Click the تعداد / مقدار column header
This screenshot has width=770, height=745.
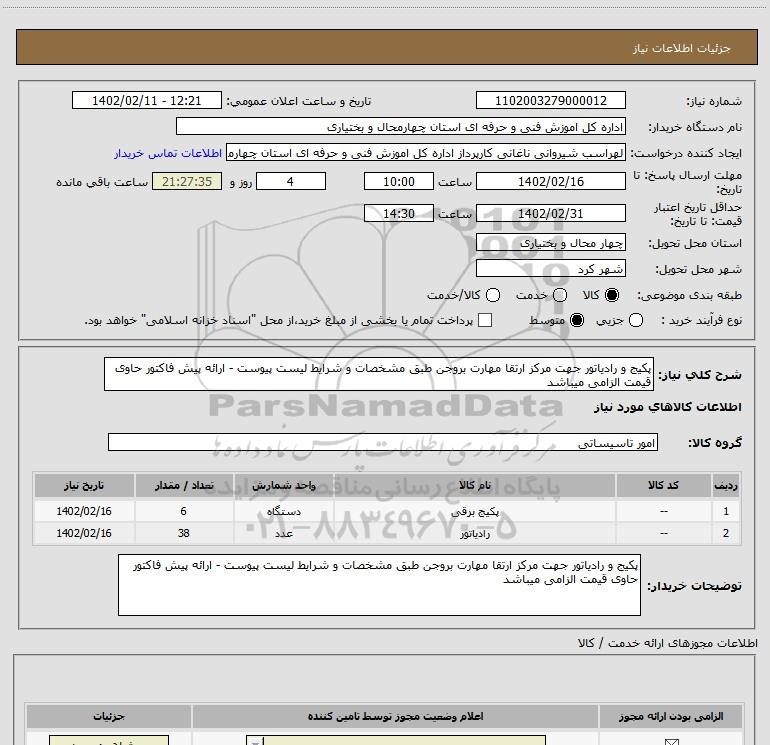coord(184,485)
